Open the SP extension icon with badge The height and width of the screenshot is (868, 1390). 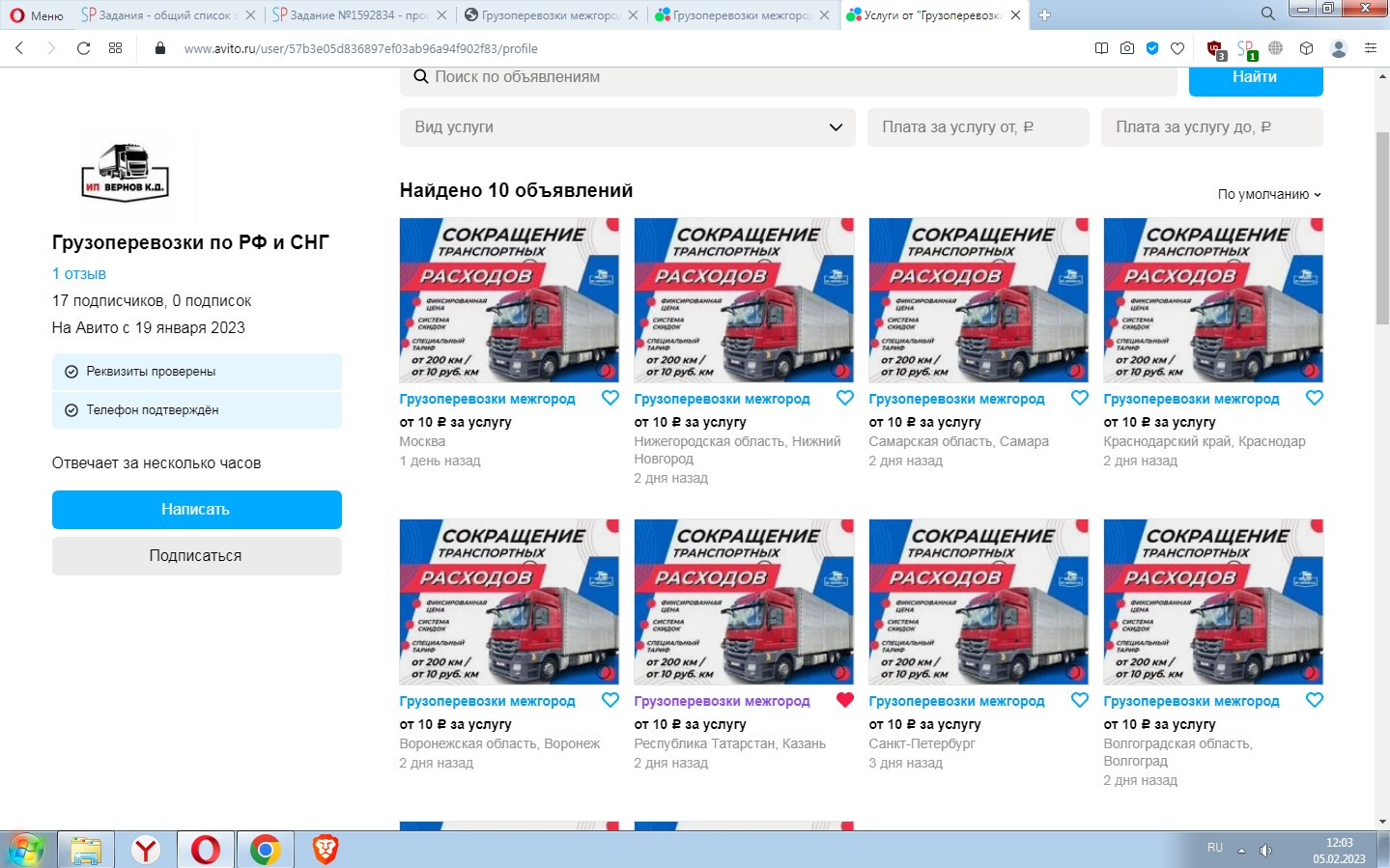pyautogui.click(x=1246, y=49)
